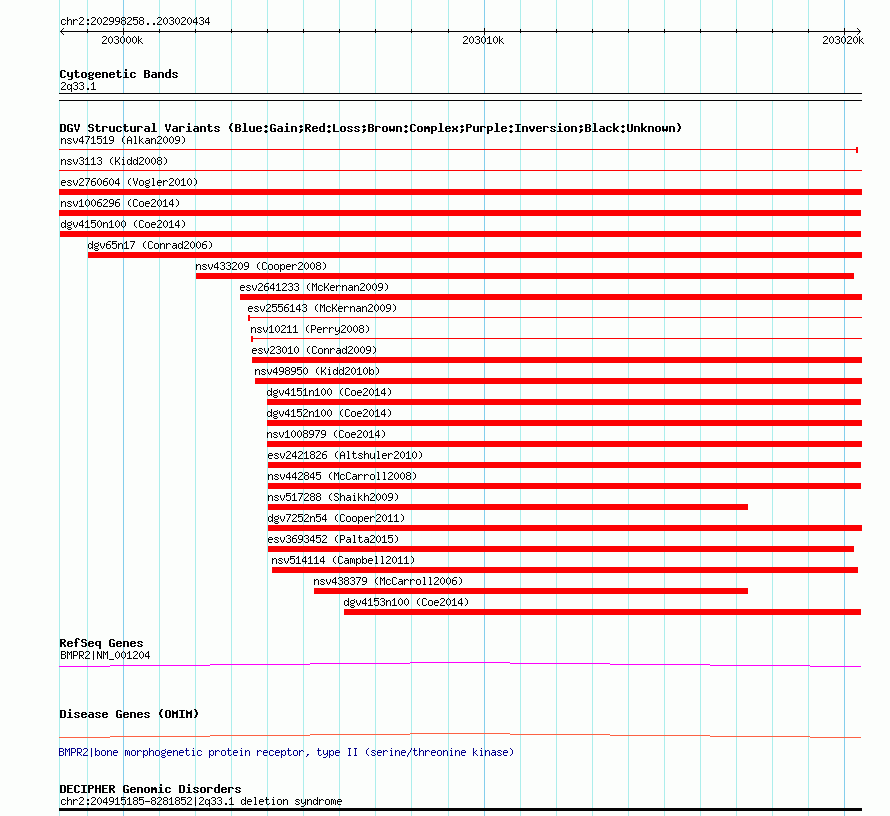Viewport: 890px width, 816px height.
Task: Open the esv2760604 (Vogler2010) variant
Action: pos(129,182)
